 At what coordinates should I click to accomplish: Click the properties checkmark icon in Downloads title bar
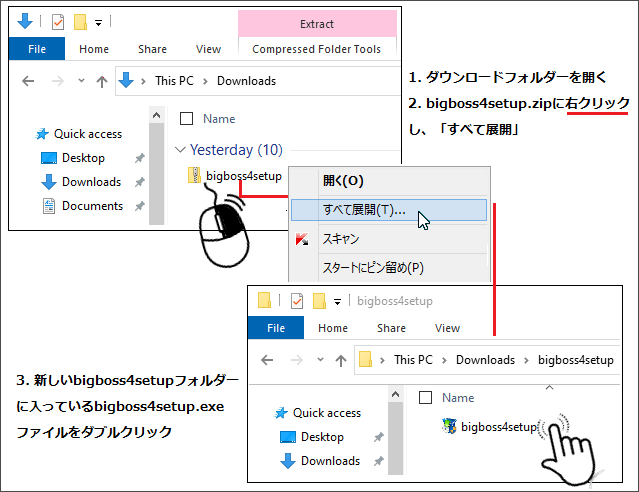[58, 22]
